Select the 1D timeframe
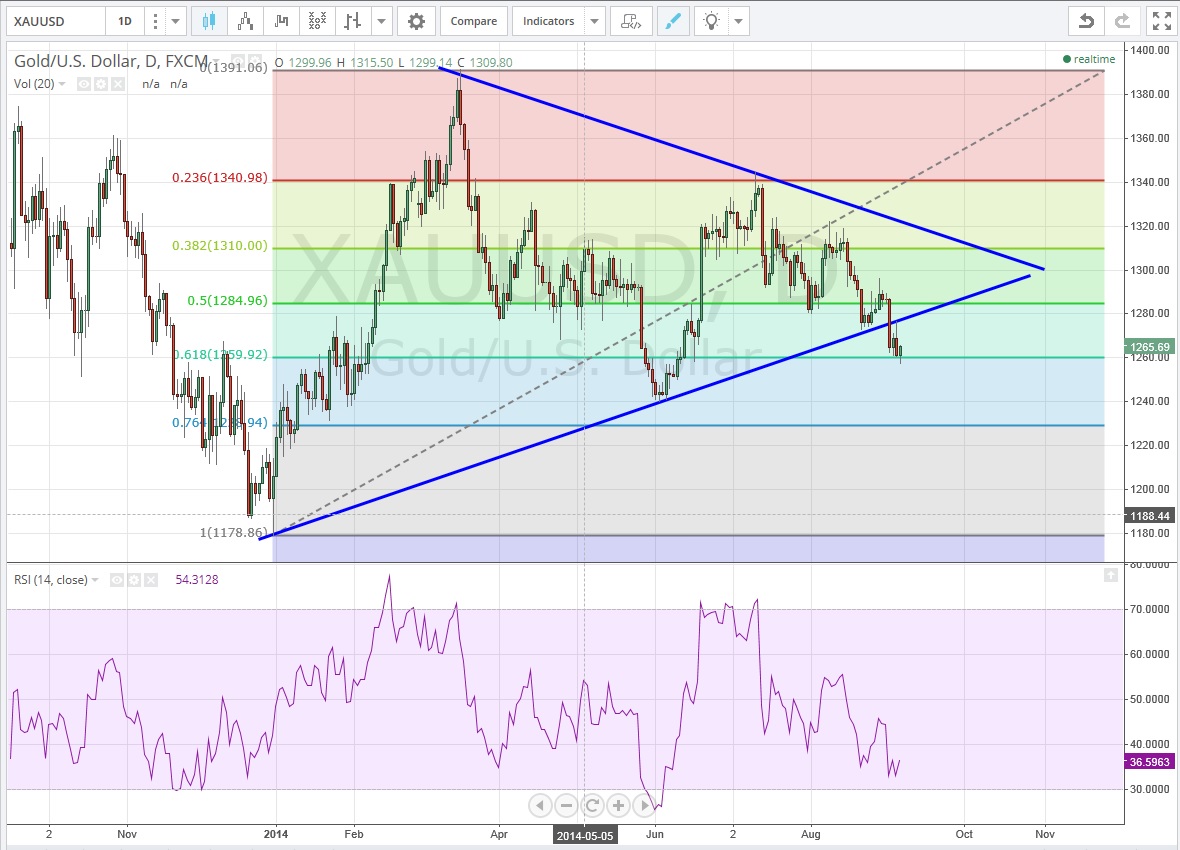 (124, 21)
